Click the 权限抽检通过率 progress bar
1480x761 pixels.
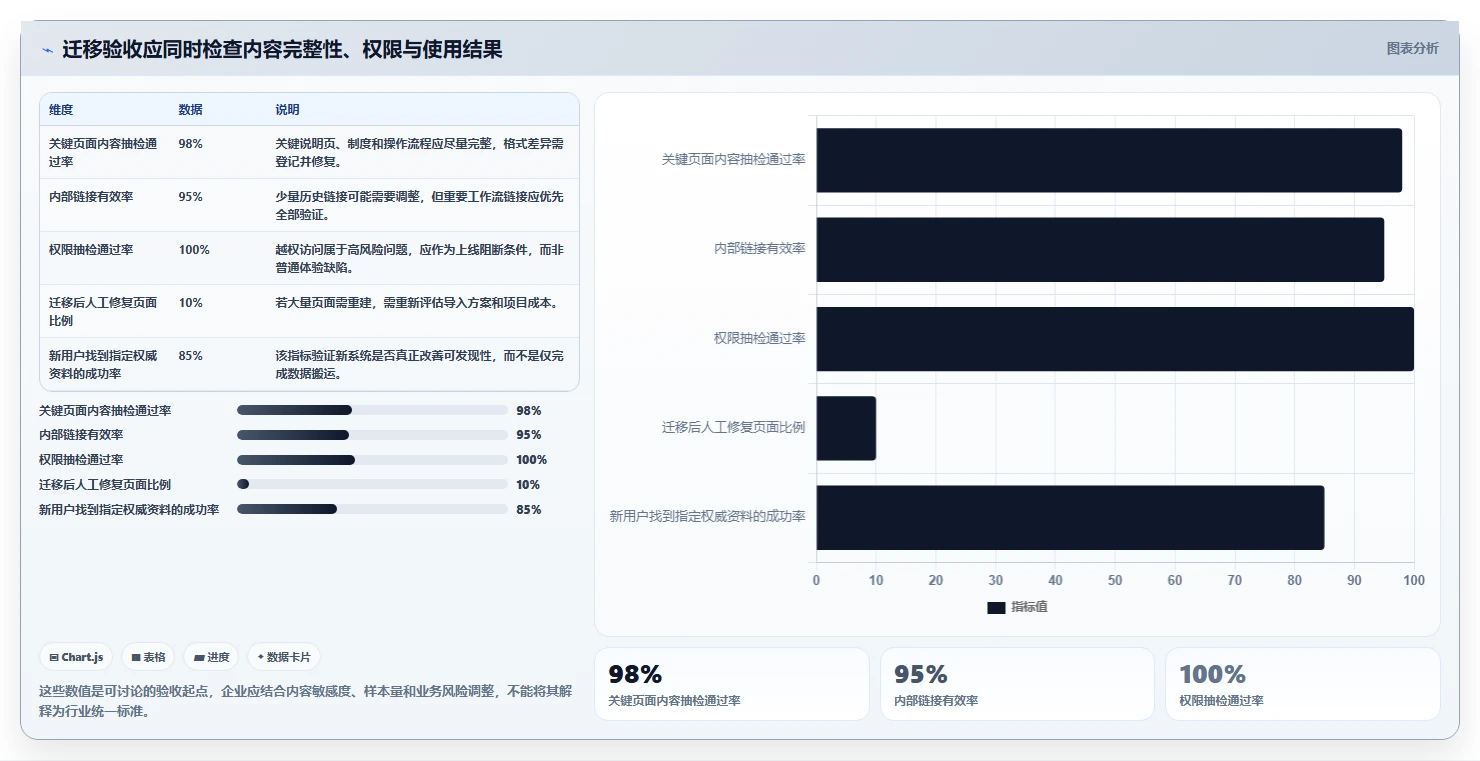372,460
